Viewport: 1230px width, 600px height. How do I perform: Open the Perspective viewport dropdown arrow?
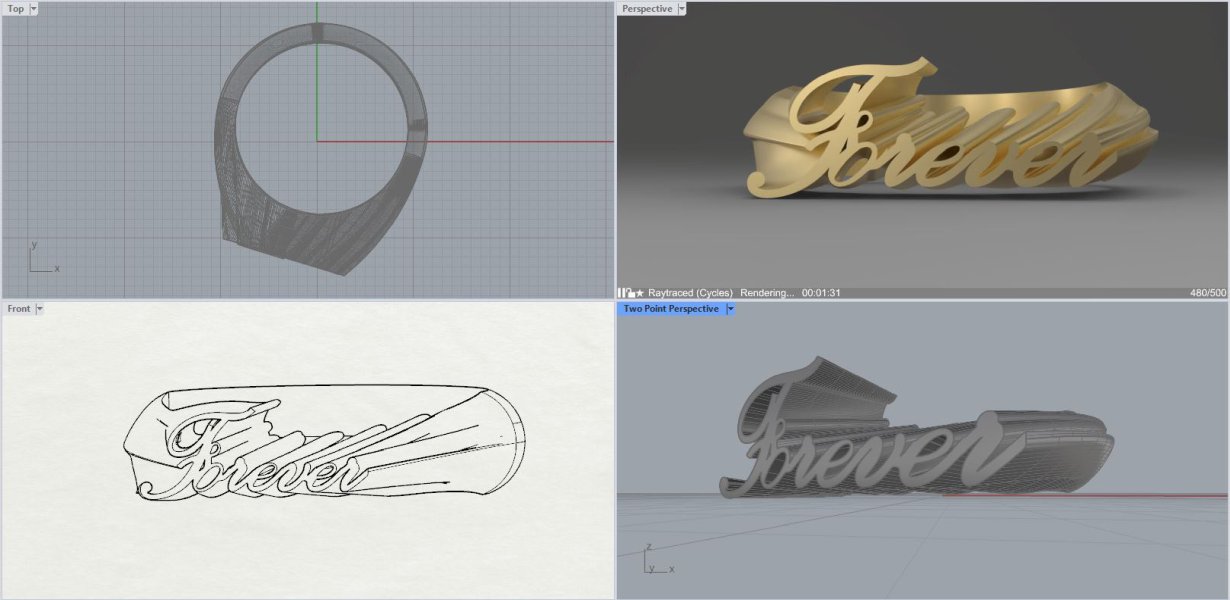coord(682,9)
